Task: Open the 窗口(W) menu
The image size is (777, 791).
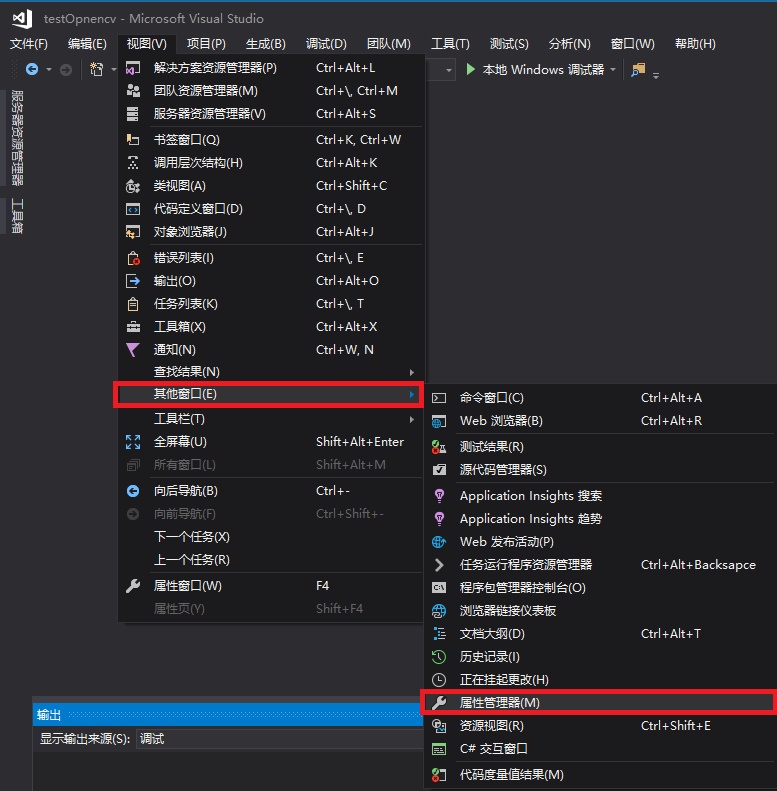Action: click(x=633, y=44)
